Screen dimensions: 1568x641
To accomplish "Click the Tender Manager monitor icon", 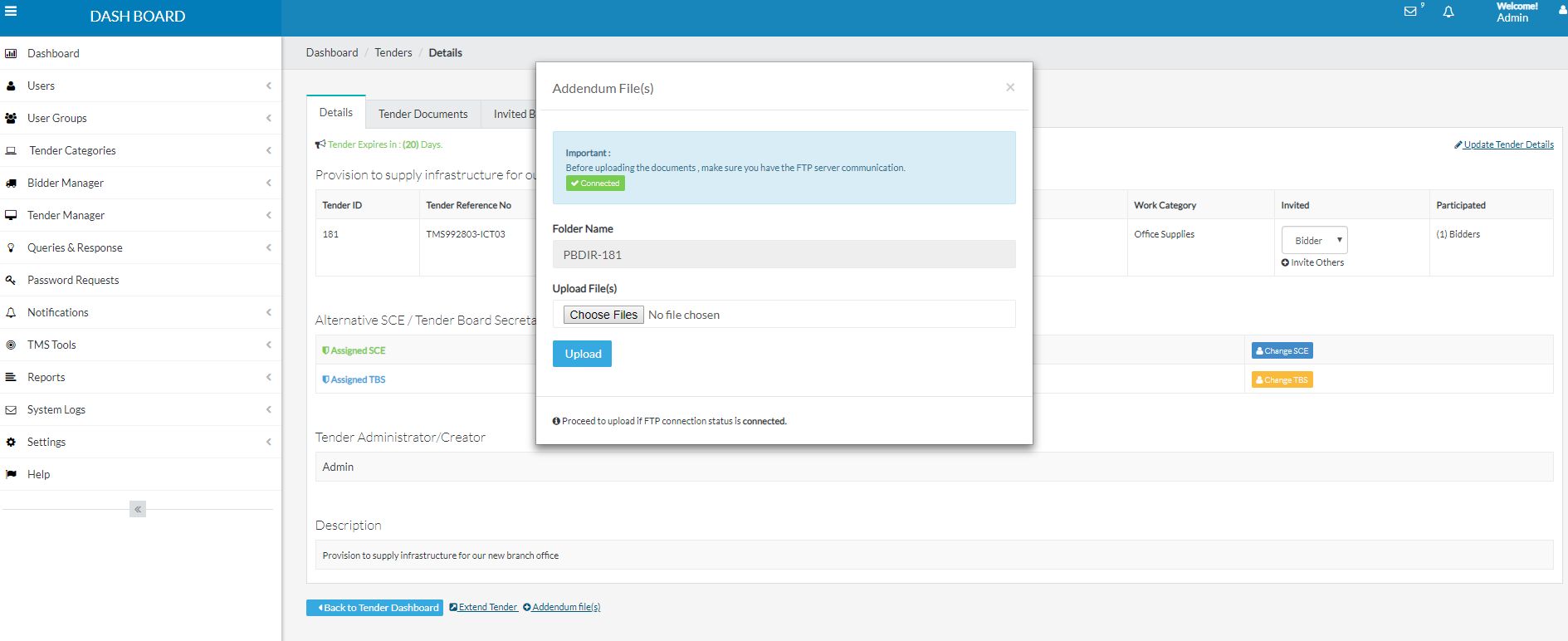I will pyautogui.click(x=11, y=215).
